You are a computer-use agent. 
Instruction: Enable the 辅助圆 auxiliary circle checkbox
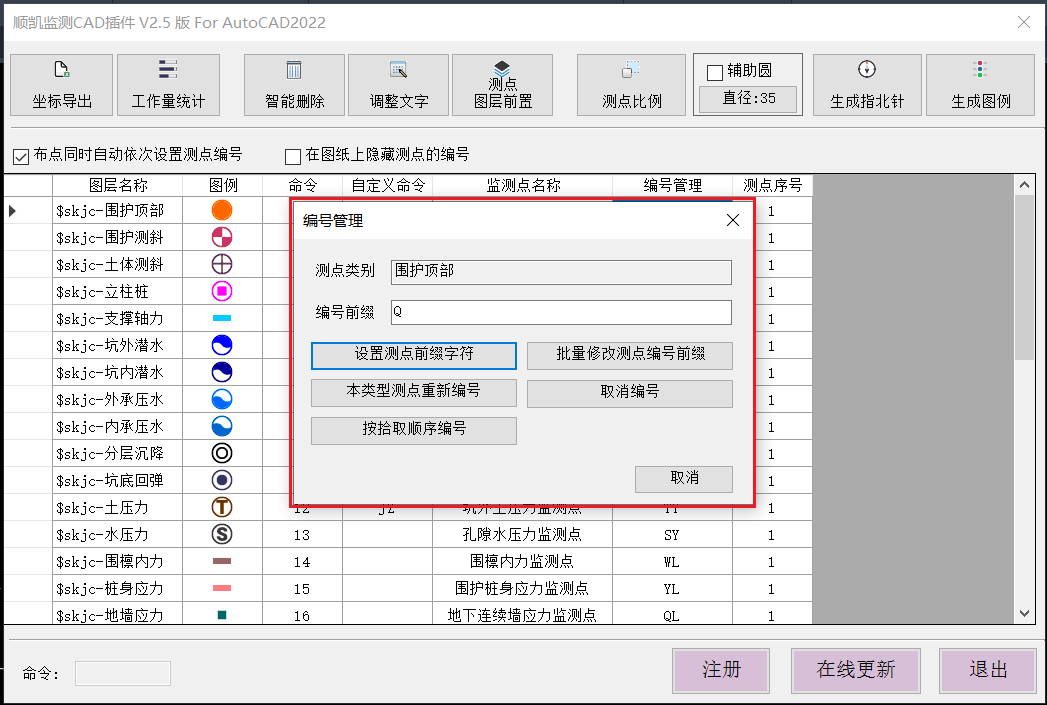click(x=715, y=72)
